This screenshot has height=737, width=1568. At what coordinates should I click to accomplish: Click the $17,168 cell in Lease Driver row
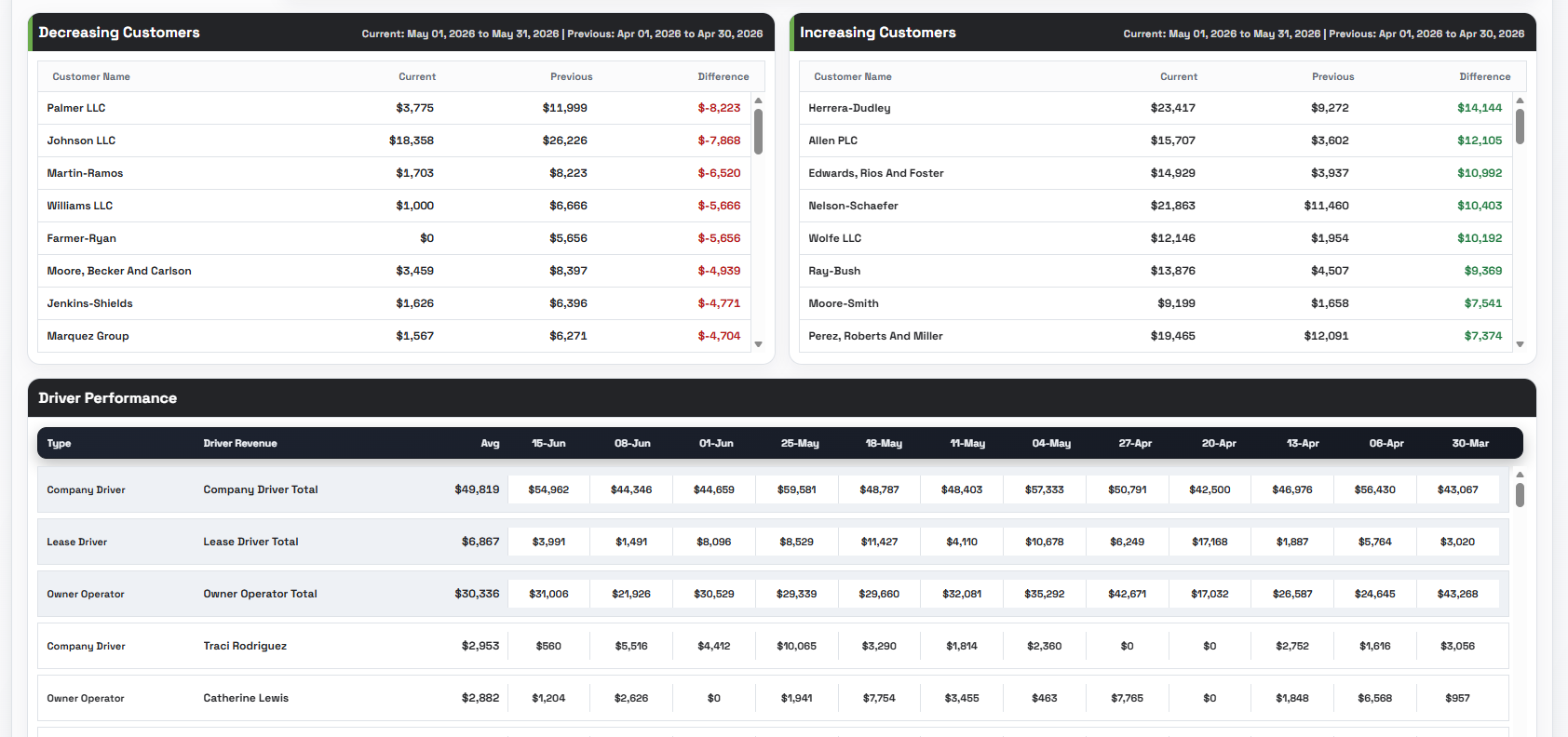(x=1210, y=542)
